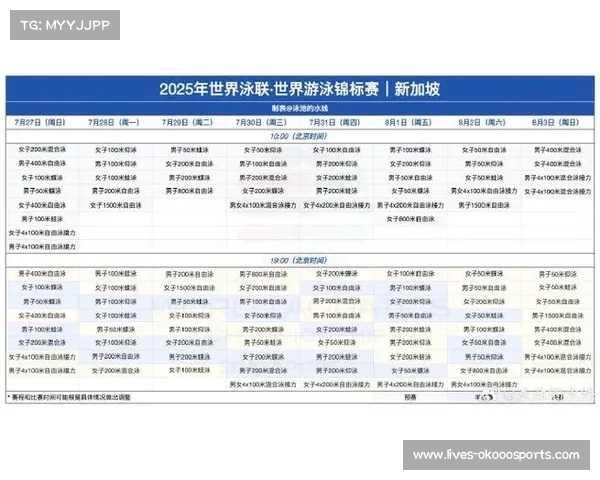Click '女子4x100米混合泳接力' in 8月3日 10:00 session
This screenshot has width=600, height=480.
[558, 191]
